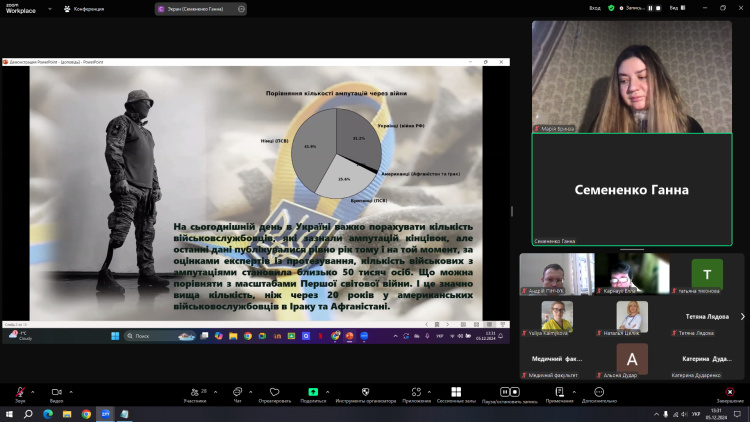Viewport: 750px width, 422px height.
Task: Expand audio options arrow next to Звук
Action: coord(33,391)
